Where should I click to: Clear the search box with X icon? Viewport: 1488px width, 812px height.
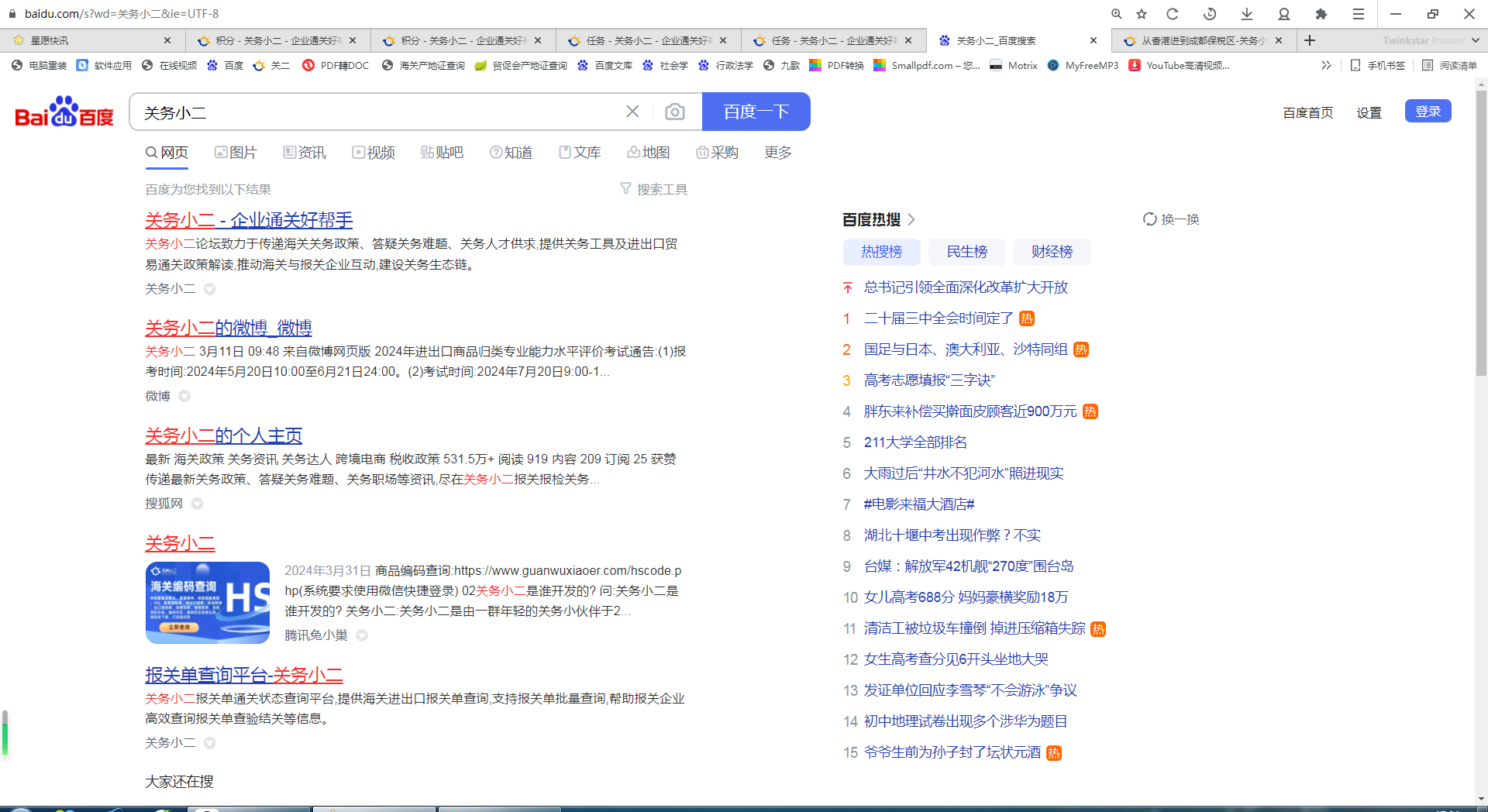[632, 112]
